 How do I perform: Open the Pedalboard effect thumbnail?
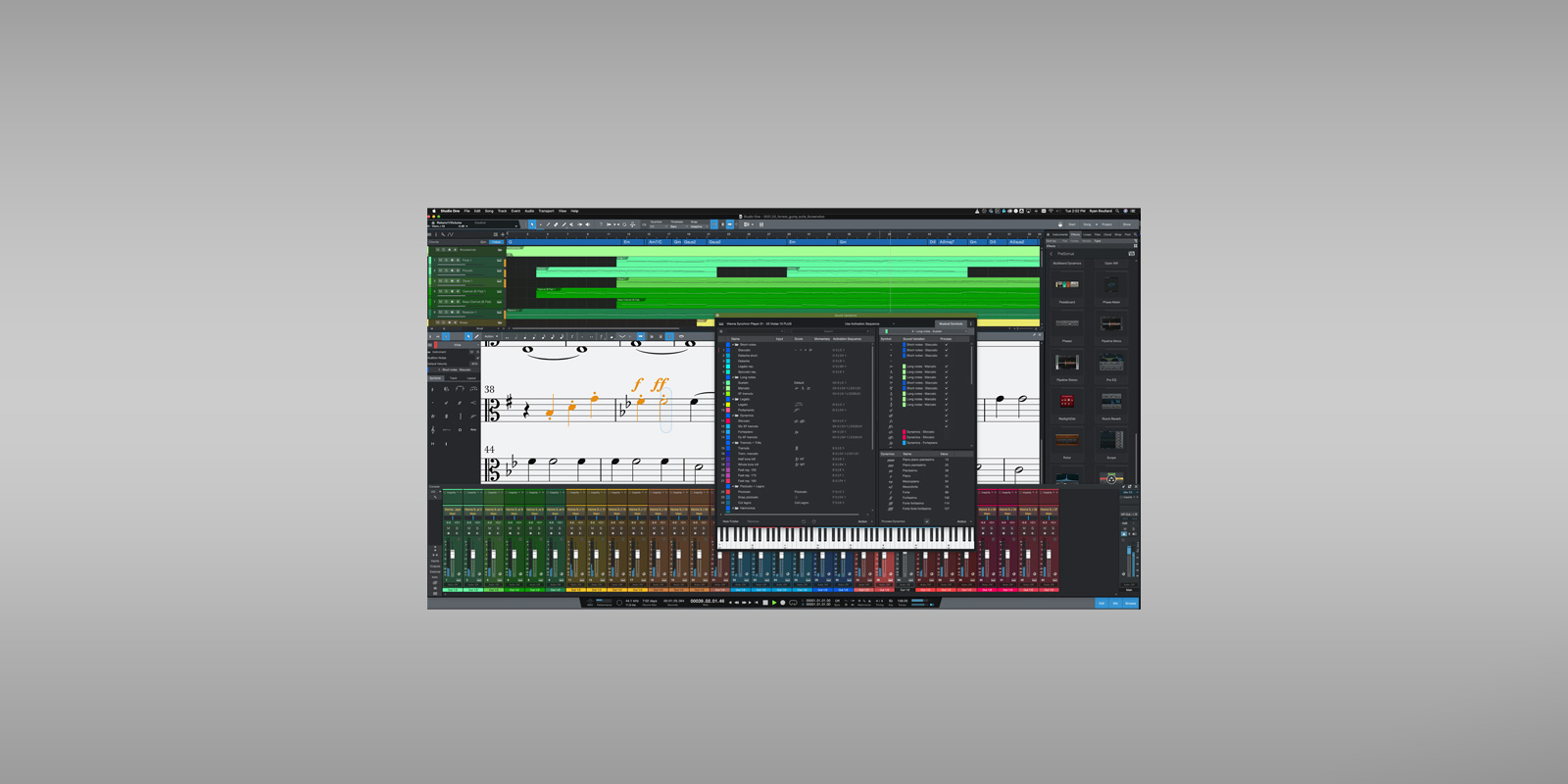(x=1067, y=284)
